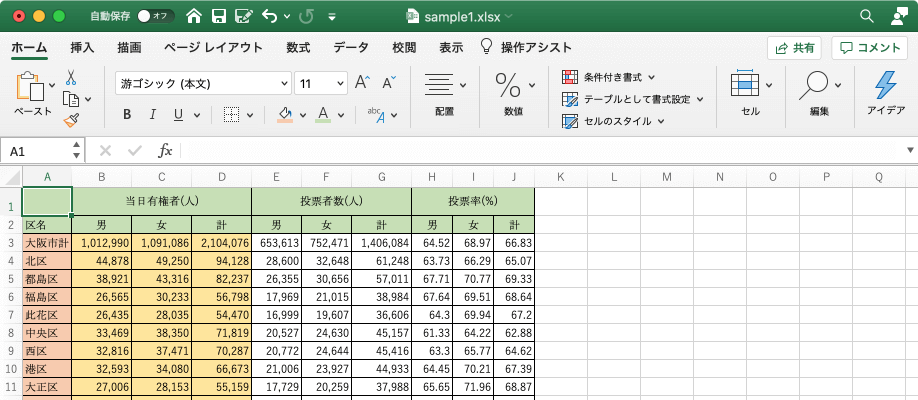The height and width of the screenshot is (400, 918).
Task: Select the 此花区 cell
Action: 47,316
